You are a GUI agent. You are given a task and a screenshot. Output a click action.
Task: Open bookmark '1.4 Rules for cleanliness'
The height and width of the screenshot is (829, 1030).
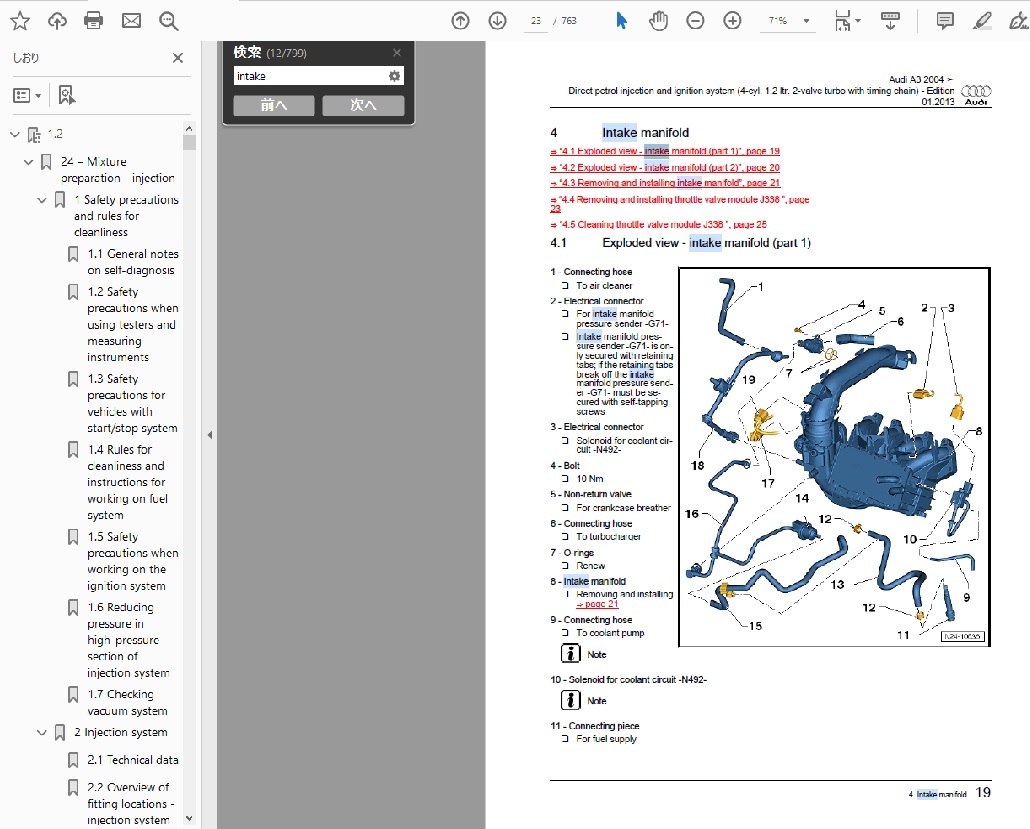tap(128, 482)
